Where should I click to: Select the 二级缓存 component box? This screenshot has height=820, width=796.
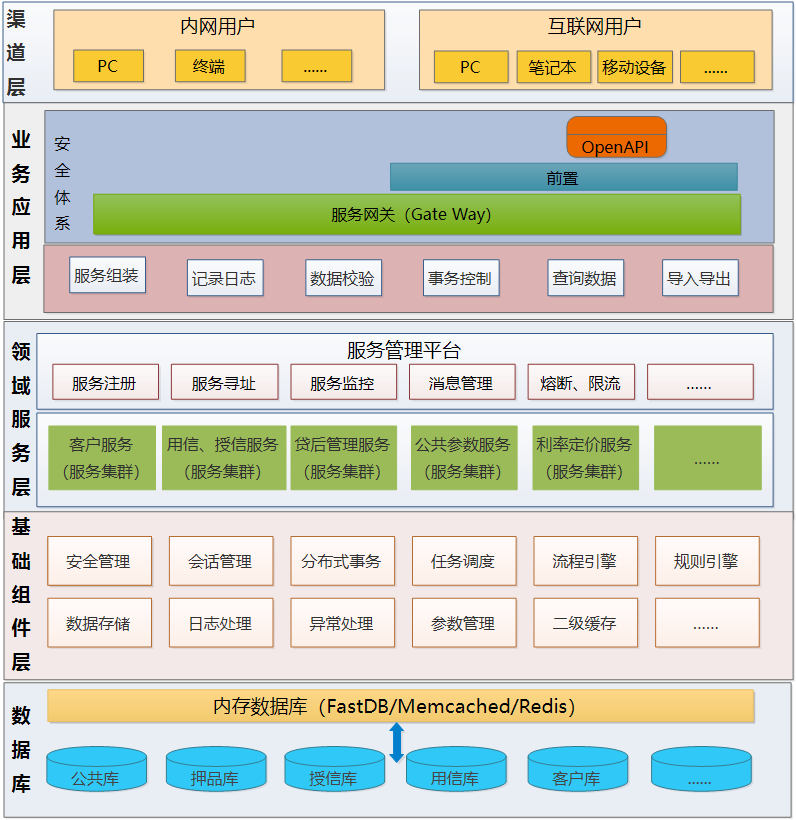[x=585, y=623]
